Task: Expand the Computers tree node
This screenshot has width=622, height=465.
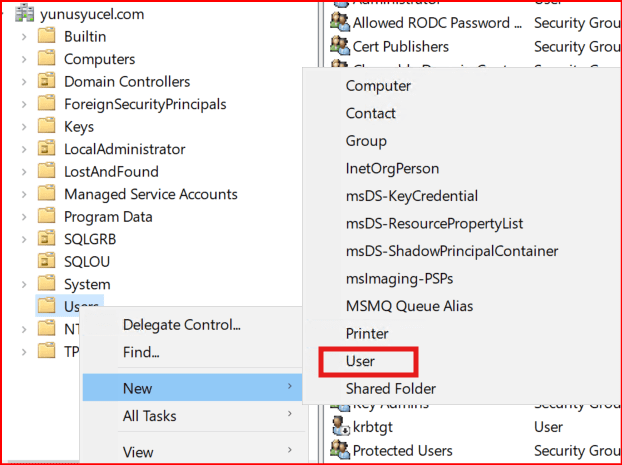Action: pos(23,59)
